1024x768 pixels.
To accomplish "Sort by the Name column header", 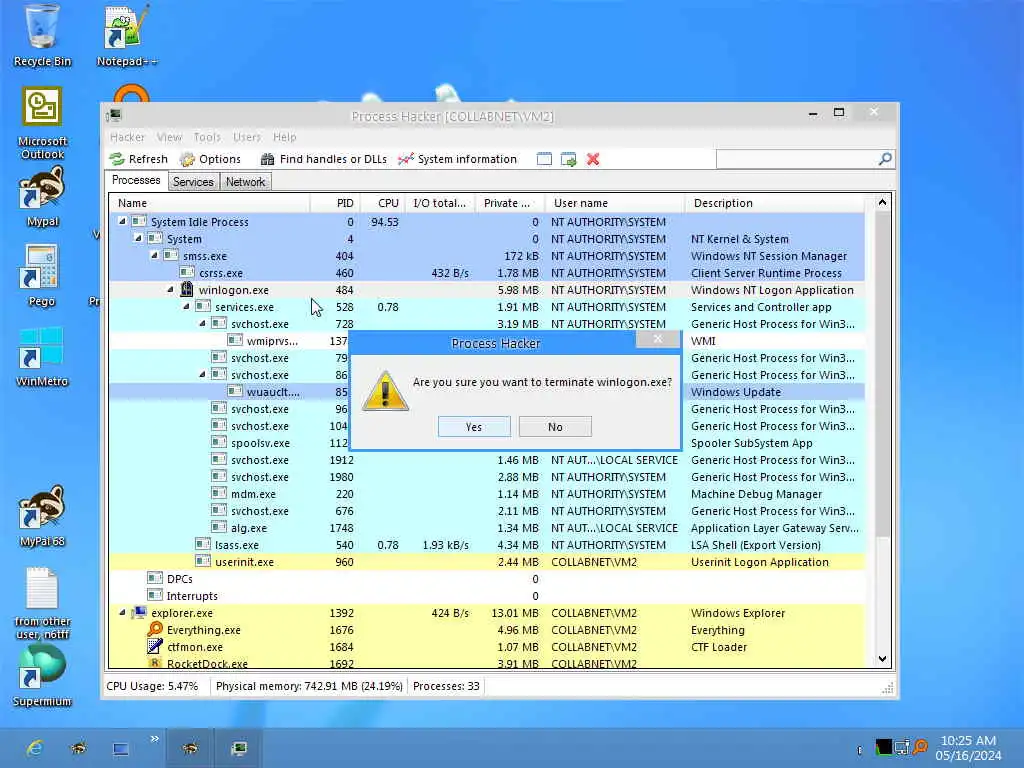I will coord(210,203).
